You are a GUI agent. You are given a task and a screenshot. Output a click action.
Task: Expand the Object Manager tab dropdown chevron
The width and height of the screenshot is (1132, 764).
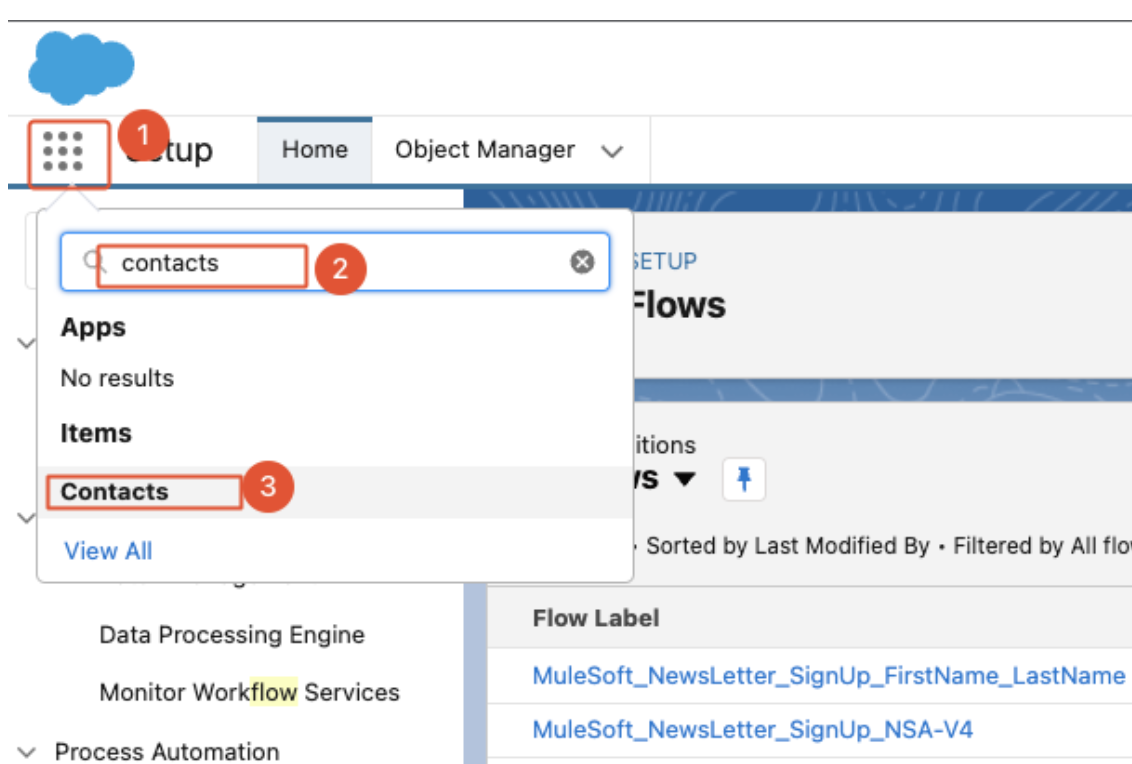click(x=612, y=152)
